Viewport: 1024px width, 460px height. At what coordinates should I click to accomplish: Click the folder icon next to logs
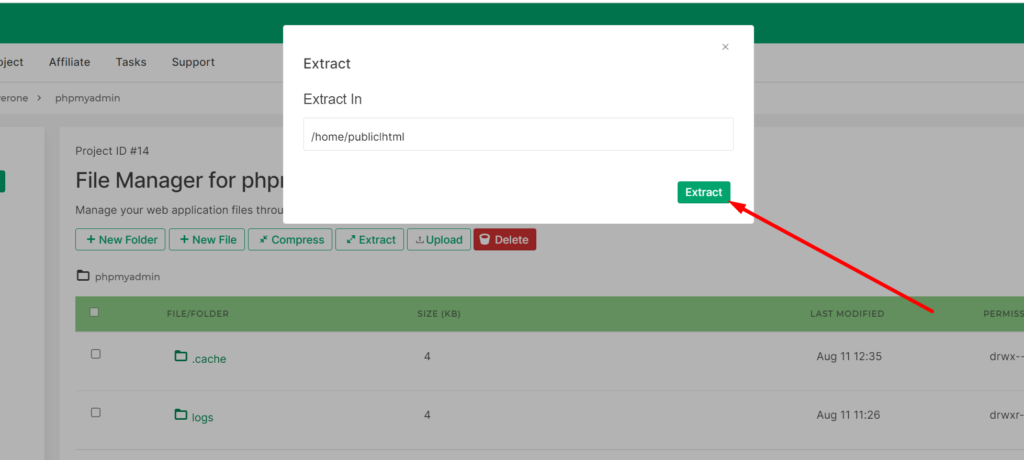181,414
